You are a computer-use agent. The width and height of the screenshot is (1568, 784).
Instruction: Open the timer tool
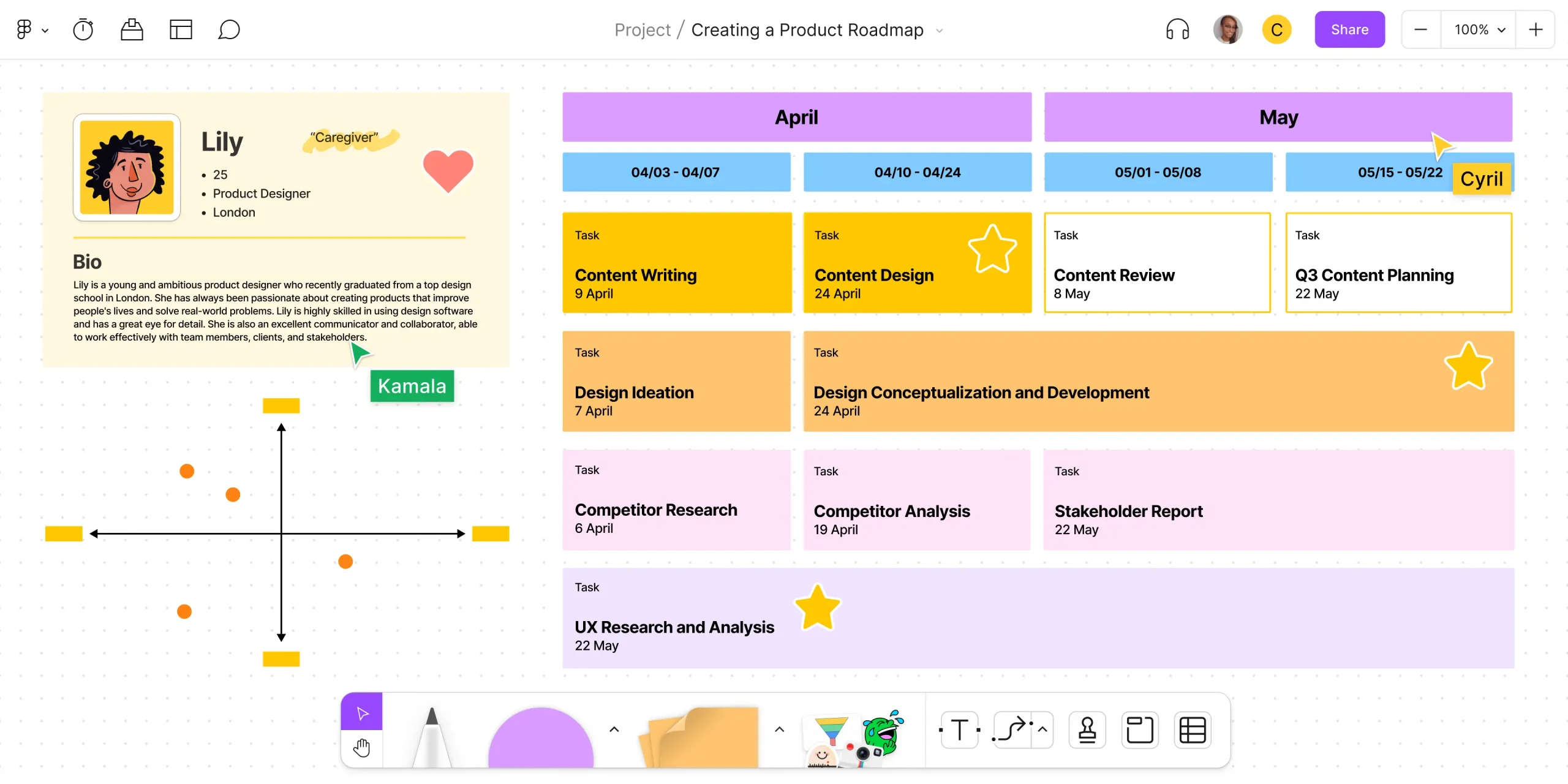click(x=84, y=29)
